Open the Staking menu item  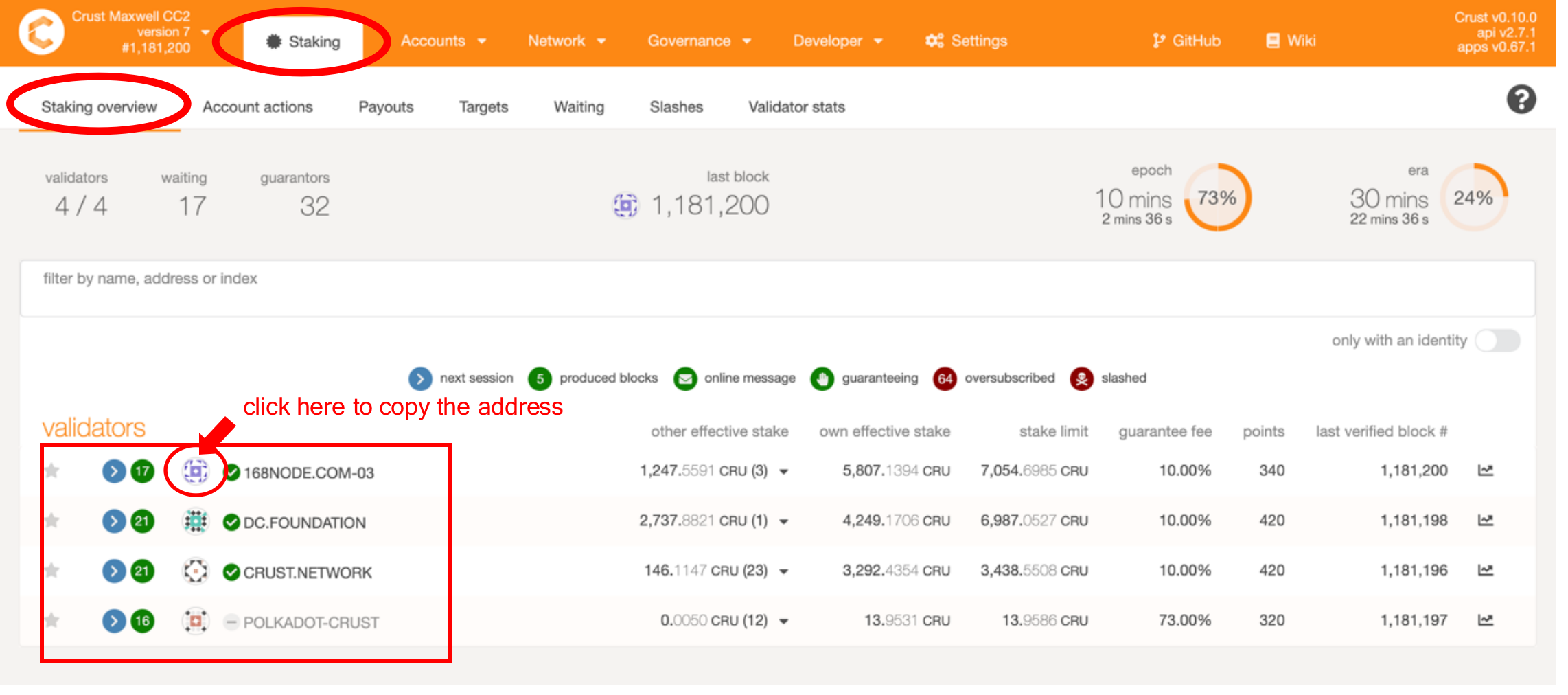coord(303,42)
